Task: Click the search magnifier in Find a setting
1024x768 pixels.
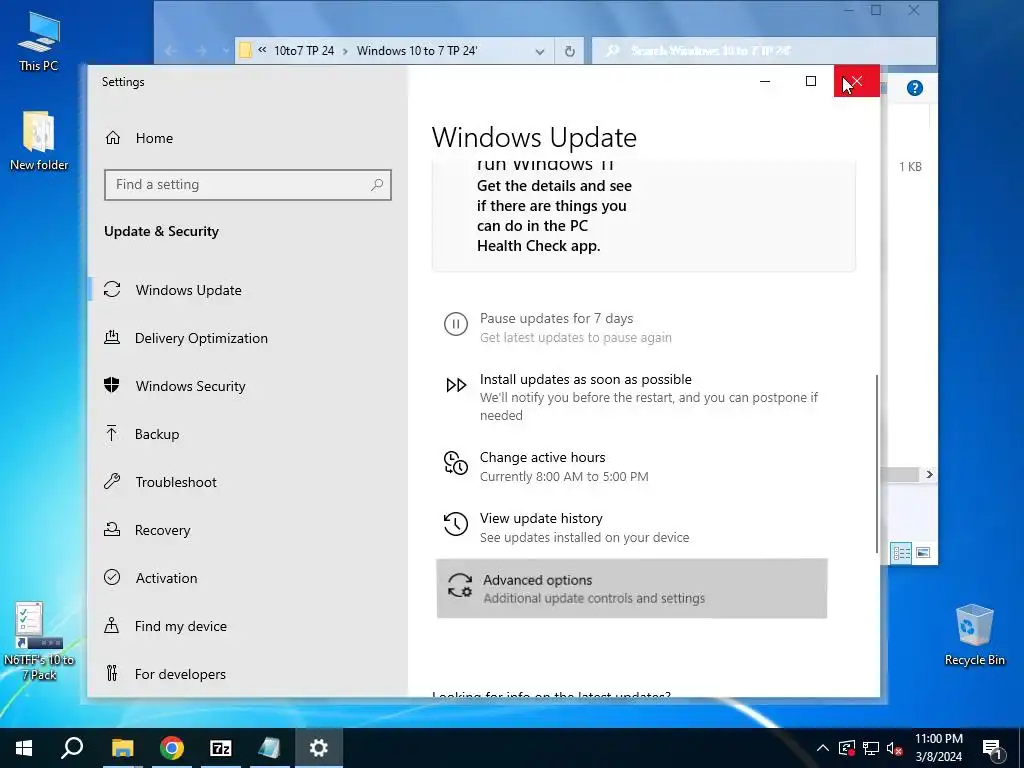Action: point(377,185)
